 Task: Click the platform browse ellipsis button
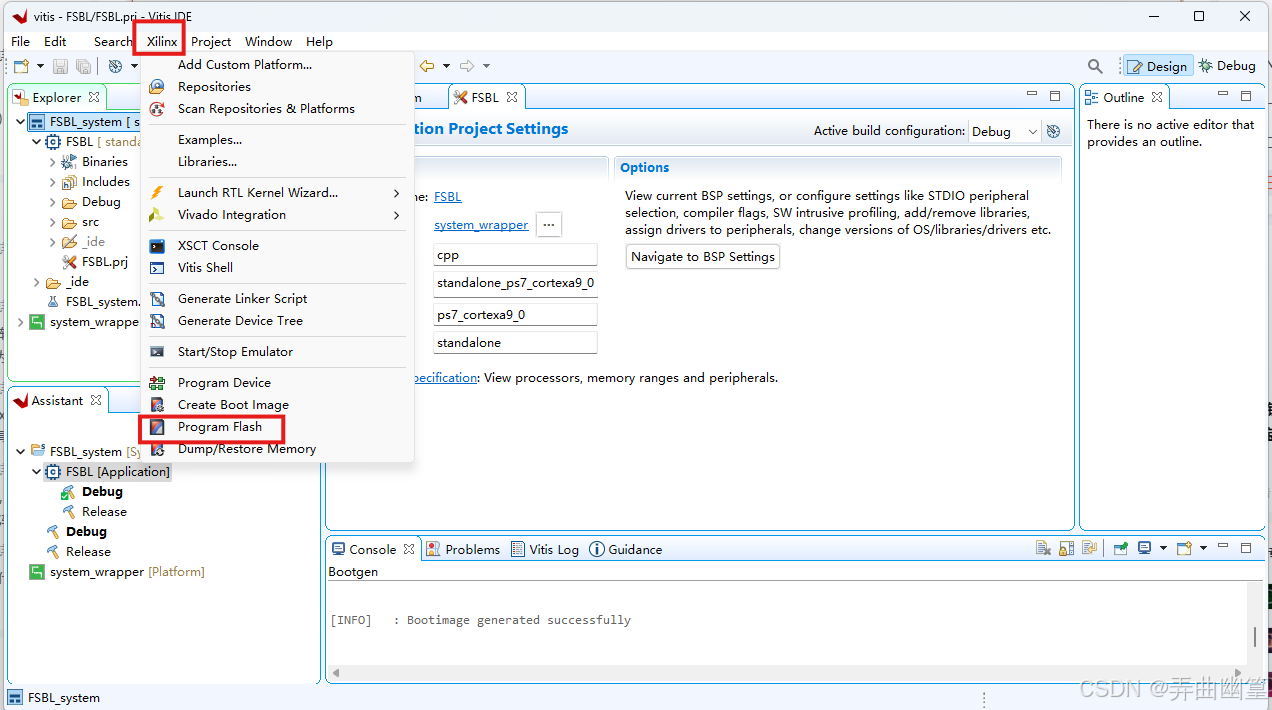click(x=548, y=225)
